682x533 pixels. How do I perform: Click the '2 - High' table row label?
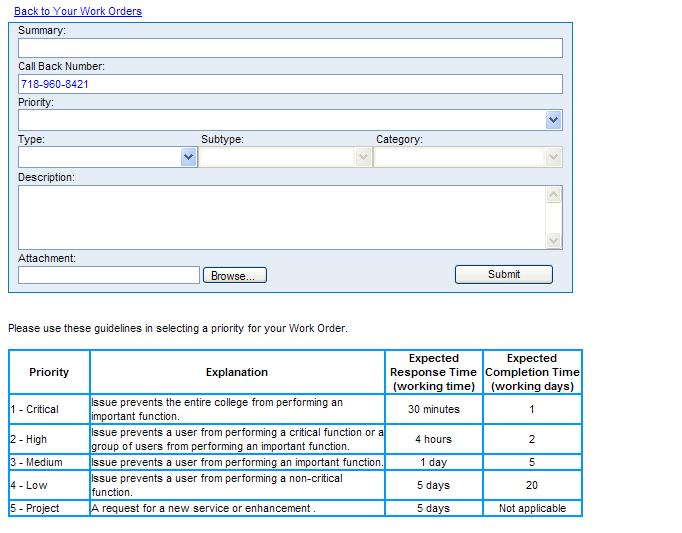49,439
